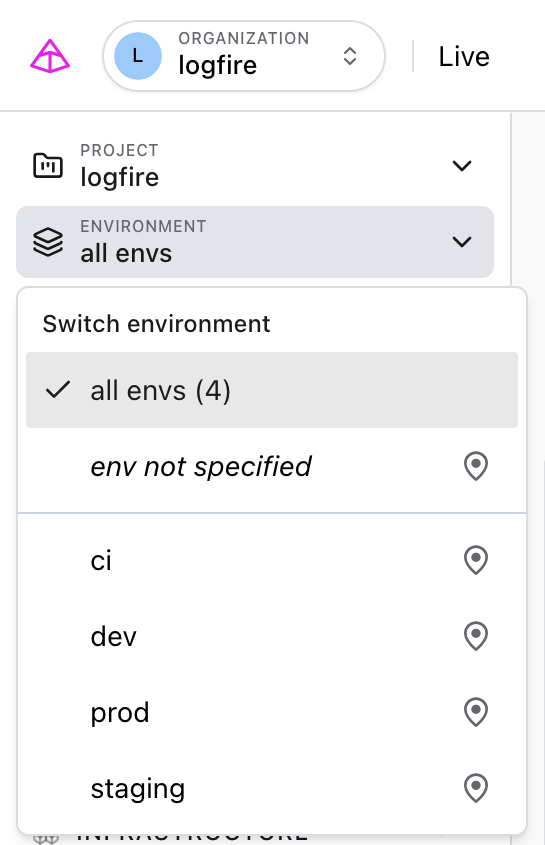Click the environment layers stack icon

point(48,241)
